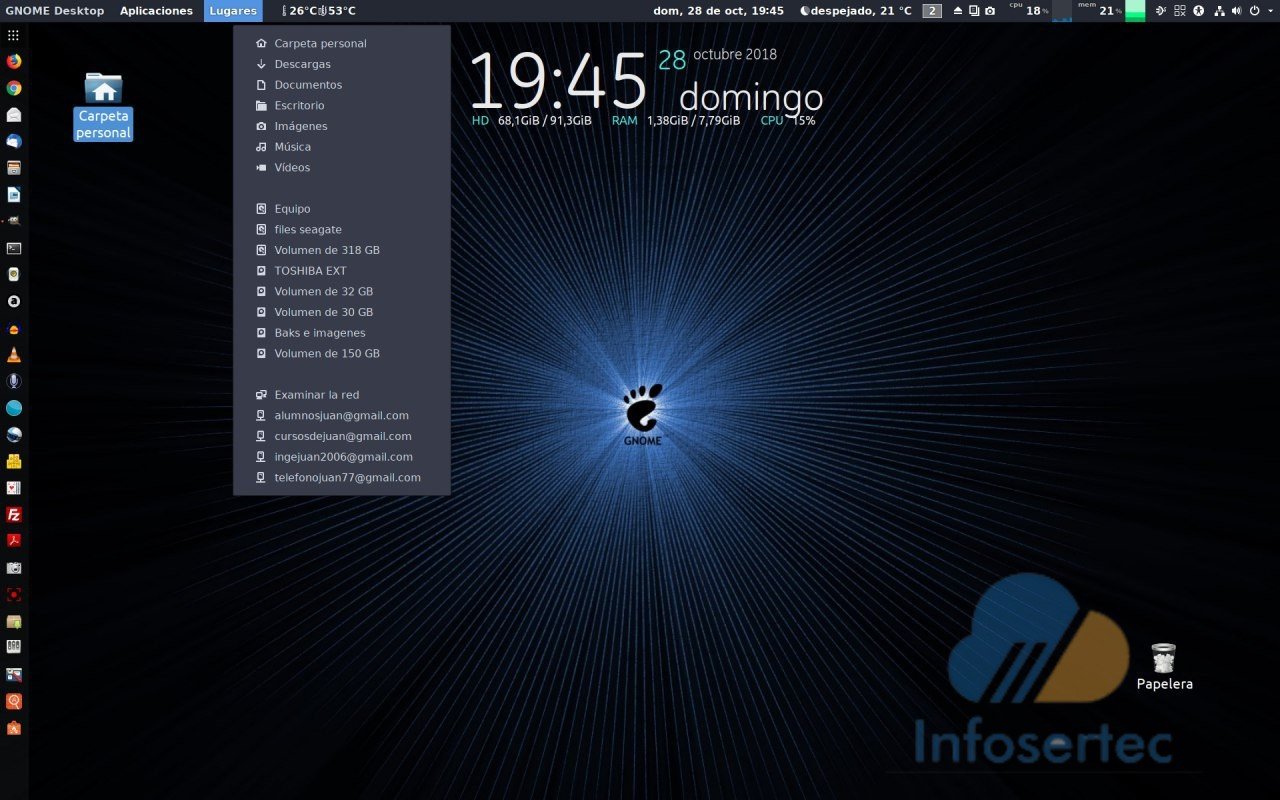
Task: Launch VLC media player
Action: (14, 355)
